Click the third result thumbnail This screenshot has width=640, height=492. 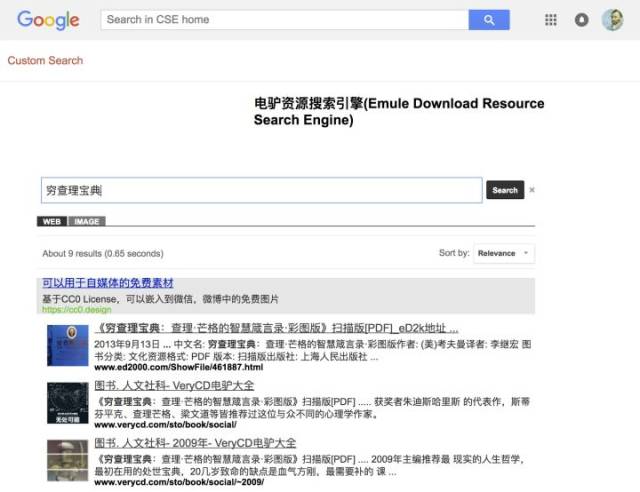[68, 461]
